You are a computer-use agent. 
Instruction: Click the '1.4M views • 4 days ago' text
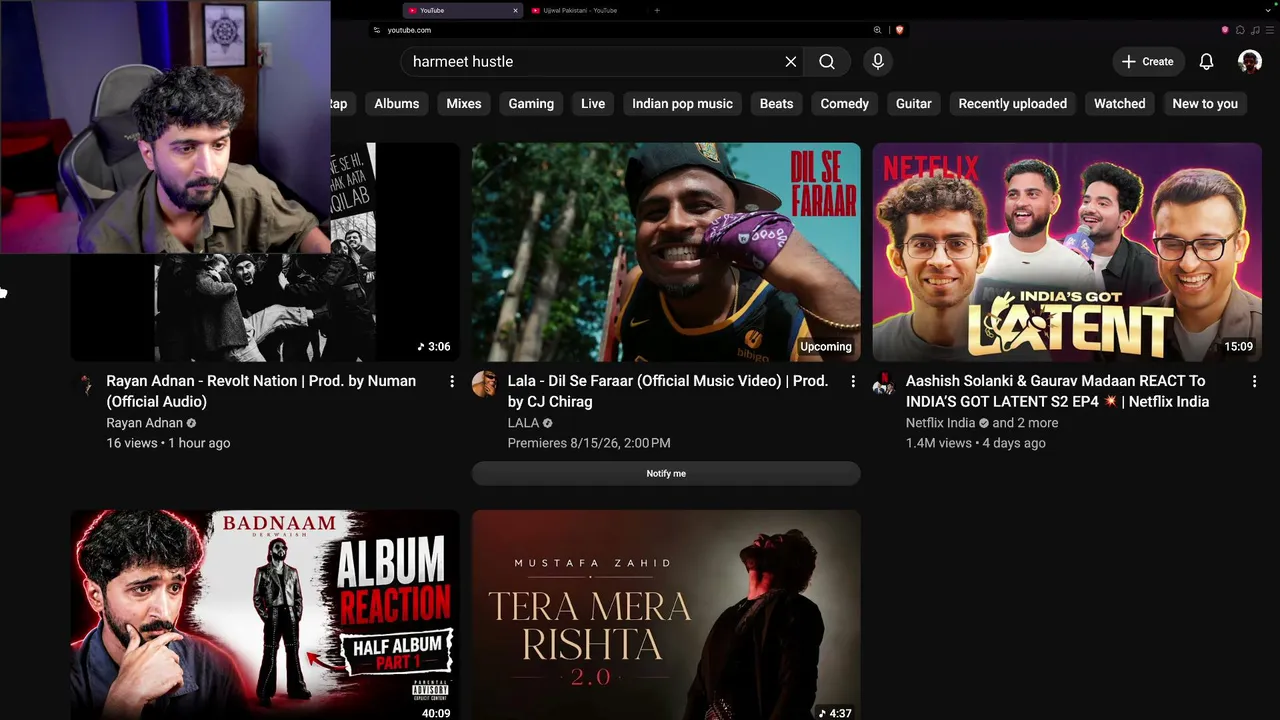pos(976,443)
